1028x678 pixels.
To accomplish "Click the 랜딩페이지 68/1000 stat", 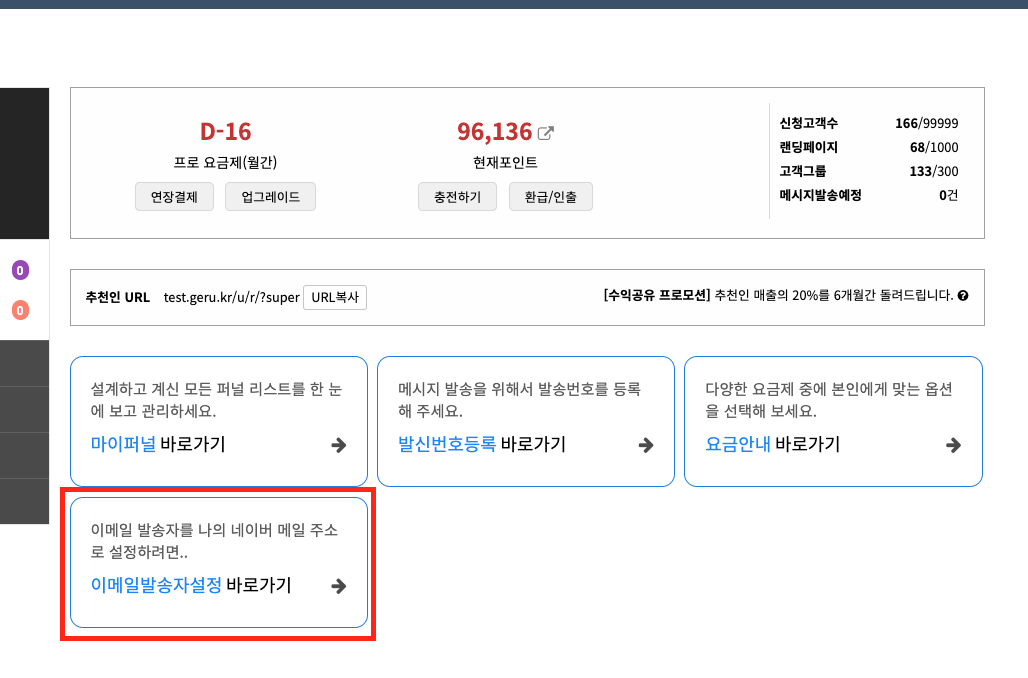I will coord(869,147).
